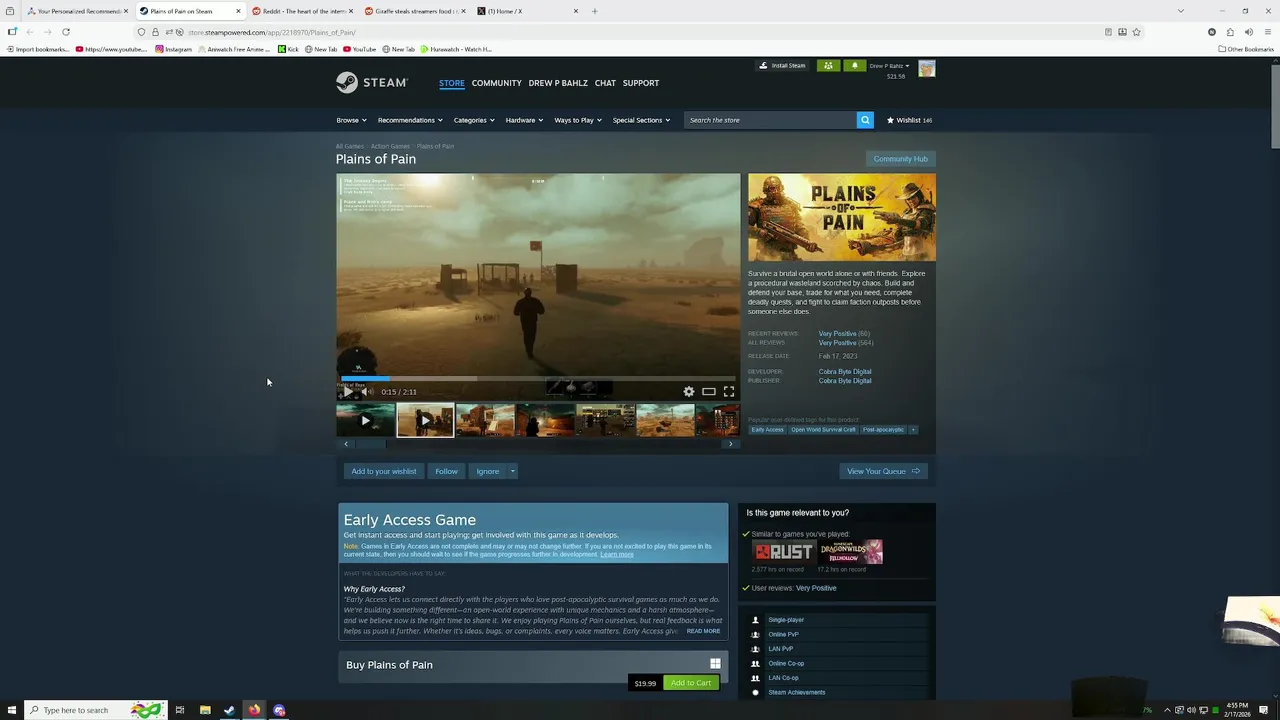Select the fourth dark silhouette screenshot thumbnail
This screenshot has width=1280, height=720.
[545, 420]
